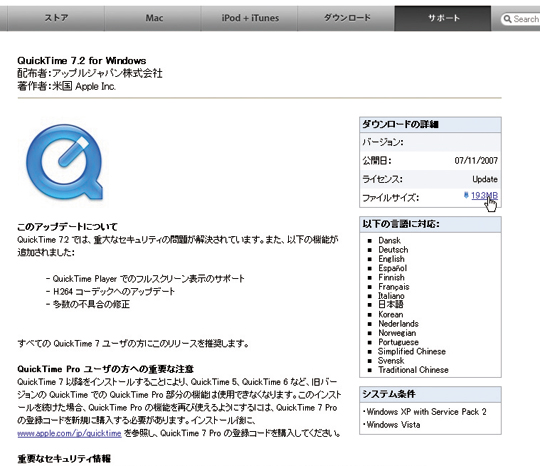Click the このアップデートについて heading
Screen dimensions: 540x466
tap(68, 227)
